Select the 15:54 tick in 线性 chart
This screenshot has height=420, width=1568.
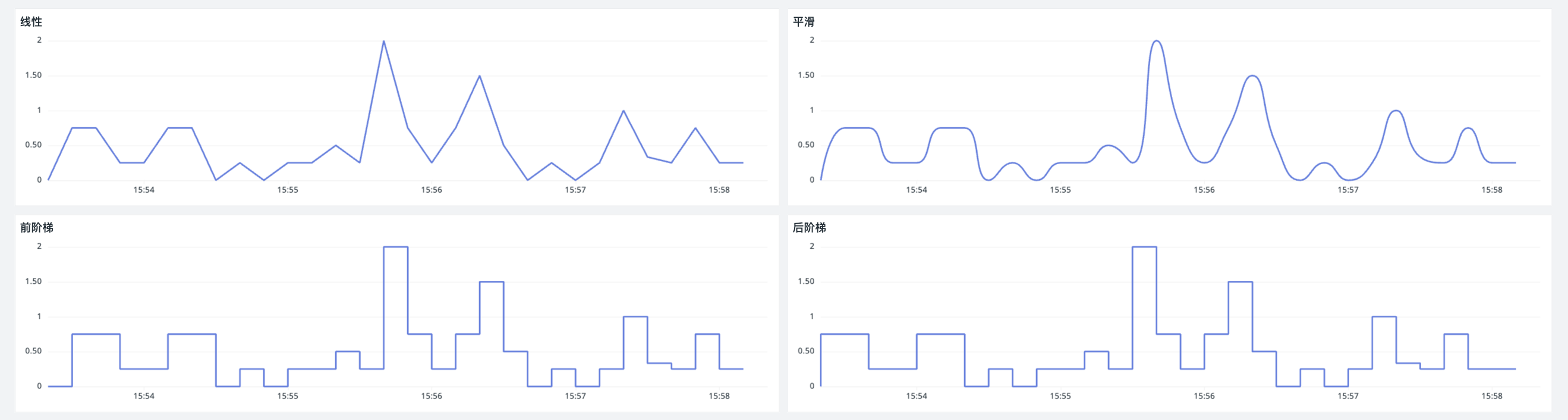point(144,190)
